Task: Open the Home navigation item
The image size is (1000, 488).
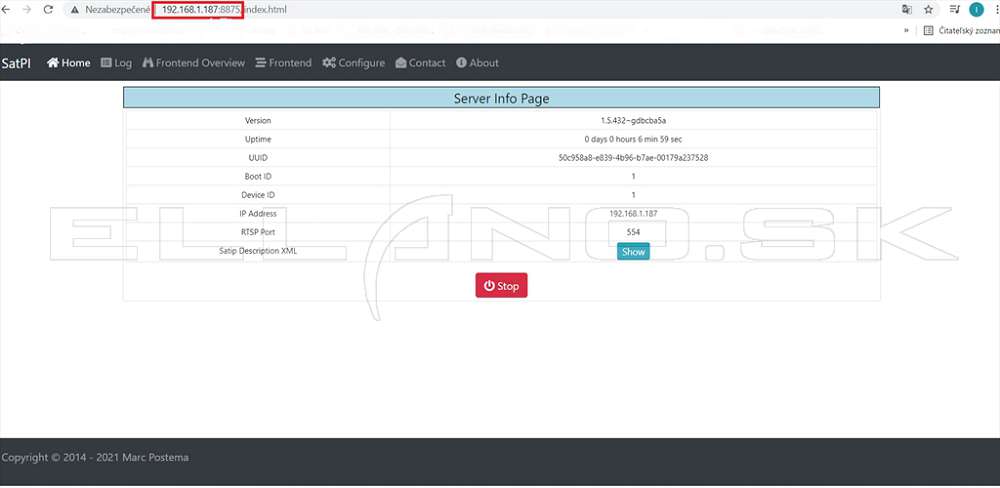Action: (69, 63)
